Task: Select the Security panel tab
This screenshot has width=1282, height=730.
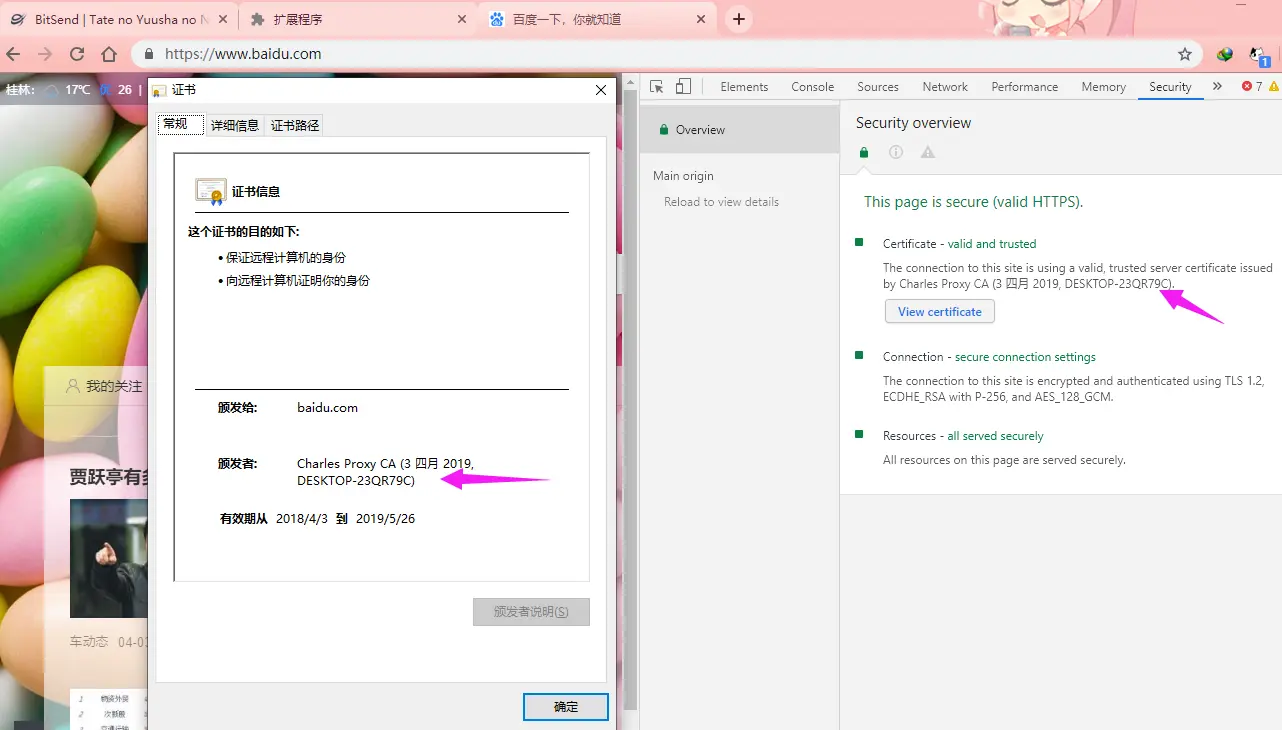Action: click(1170, 87)
